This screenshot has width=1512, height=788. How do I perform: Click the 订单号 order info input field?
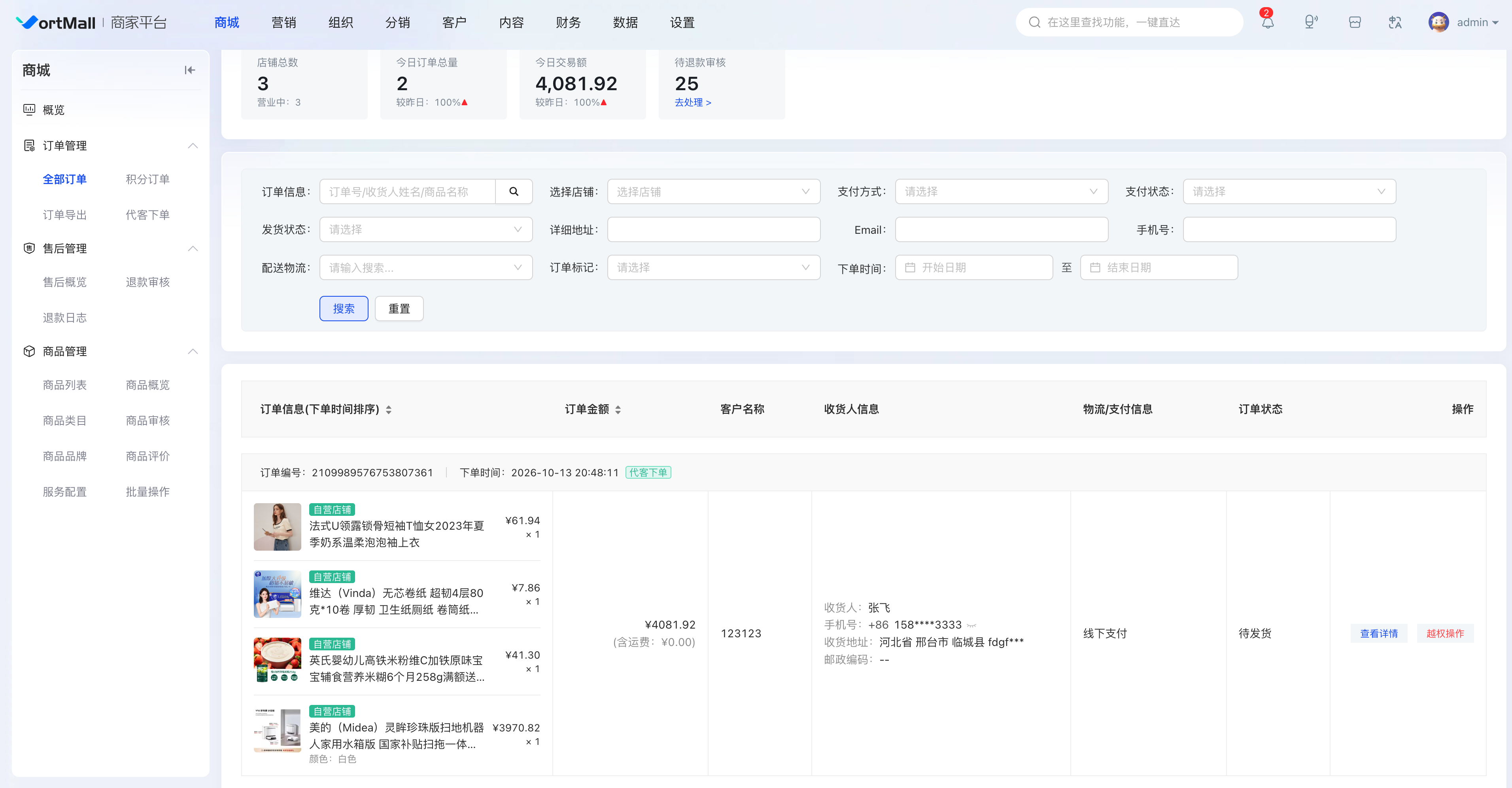click(x=407, y=191)
